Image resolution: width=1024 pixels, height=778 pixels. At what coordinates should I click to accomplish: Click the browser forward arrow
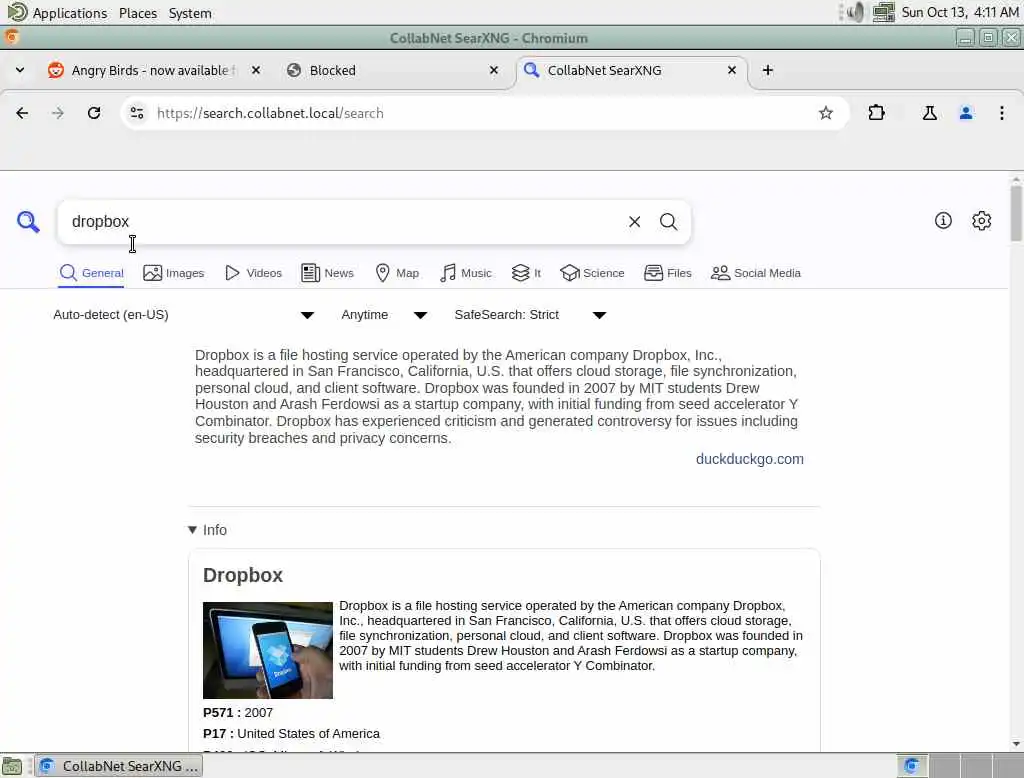pyautogui.click(x=58, y=113)
